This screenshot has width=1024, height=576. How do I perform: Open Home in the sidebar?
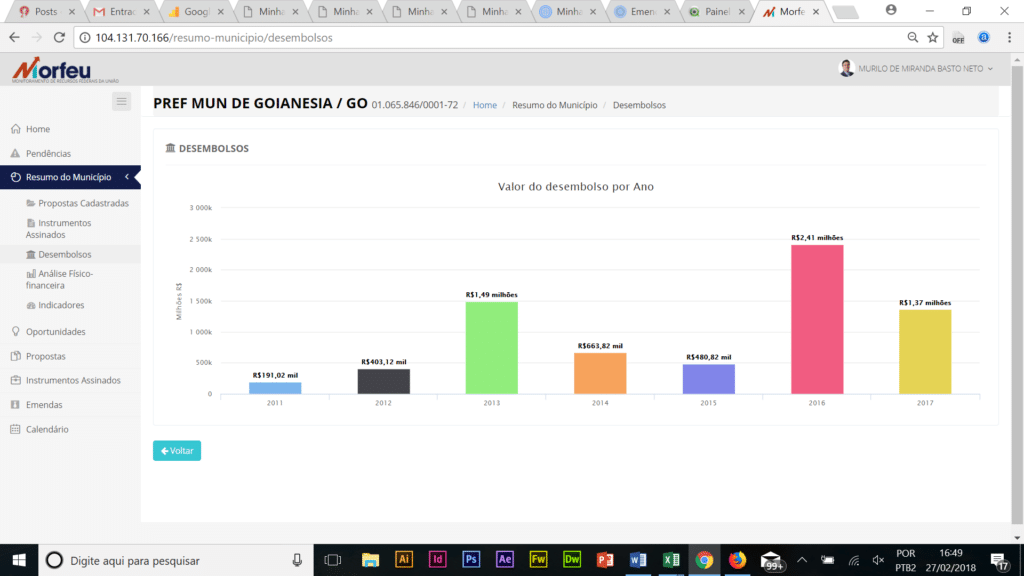pos(38,129)
